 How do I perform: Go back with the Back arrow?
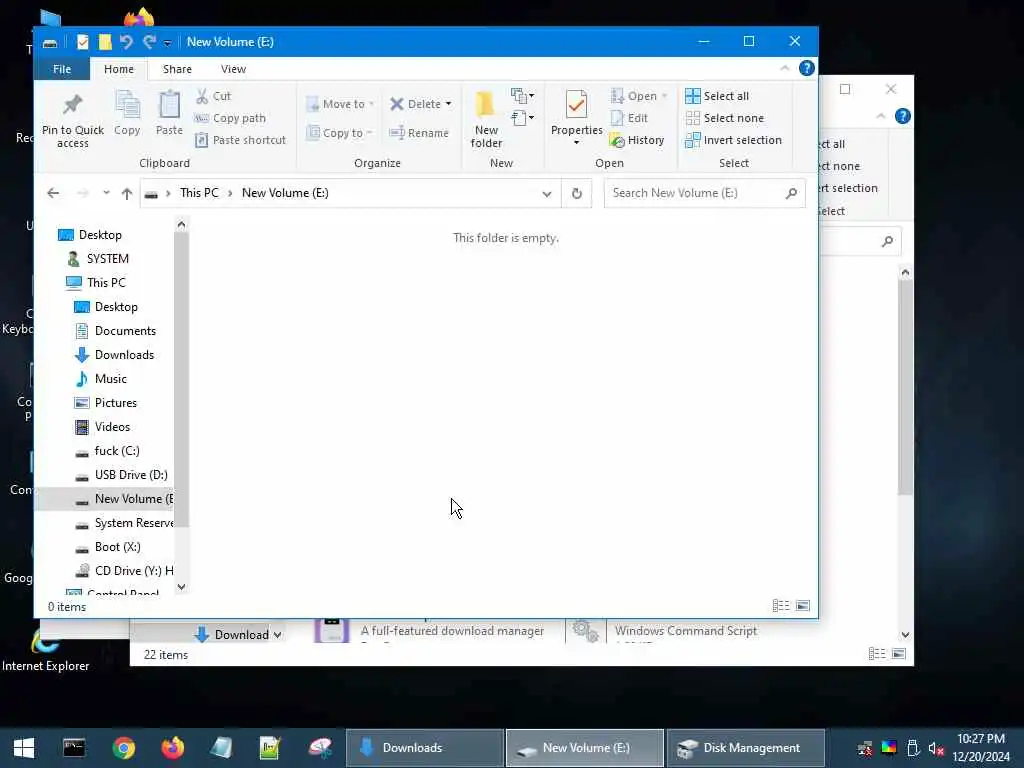(x=54, y=193)
